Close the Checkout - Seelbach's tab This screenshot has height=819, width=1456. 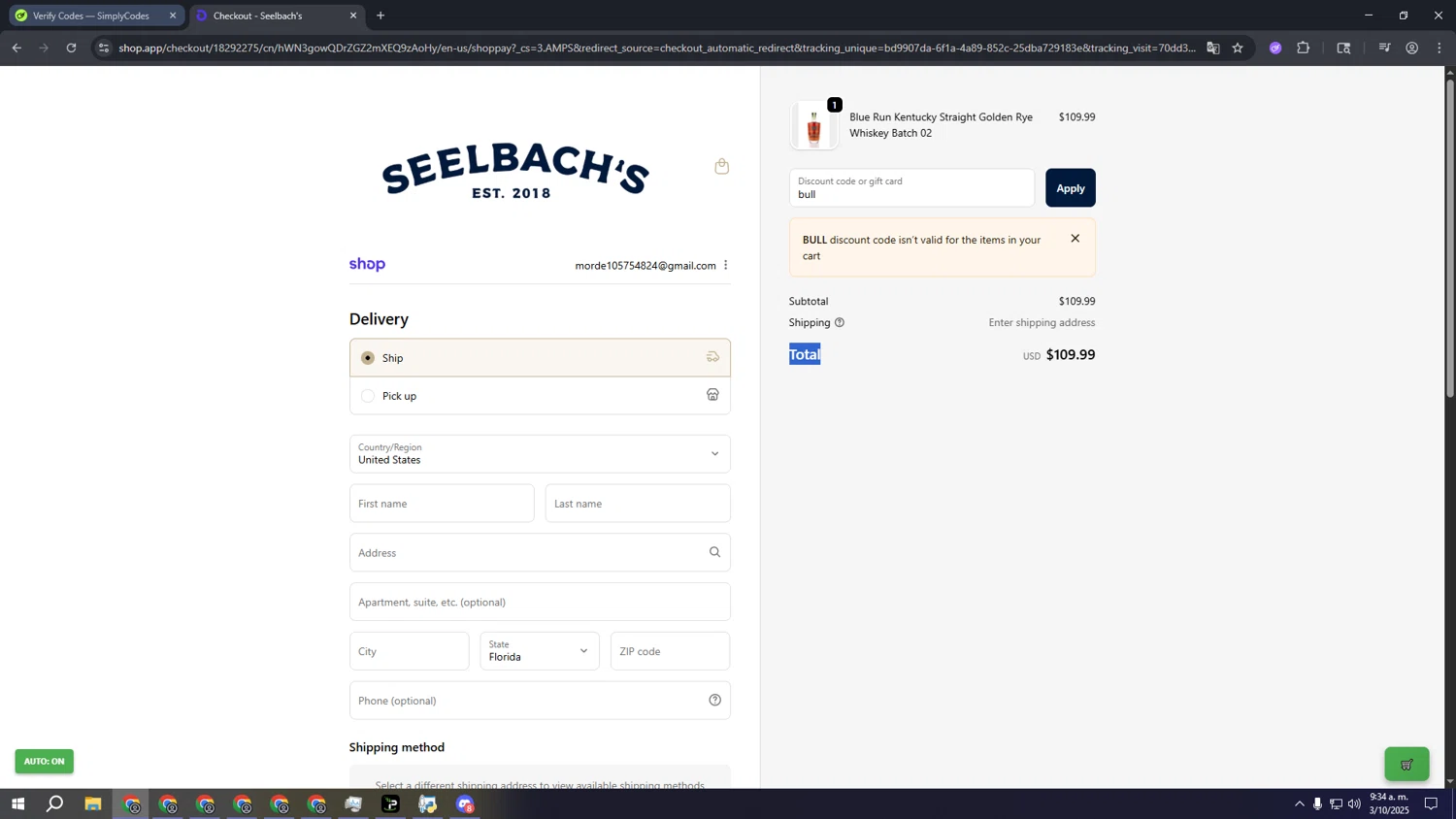[353, 16]
